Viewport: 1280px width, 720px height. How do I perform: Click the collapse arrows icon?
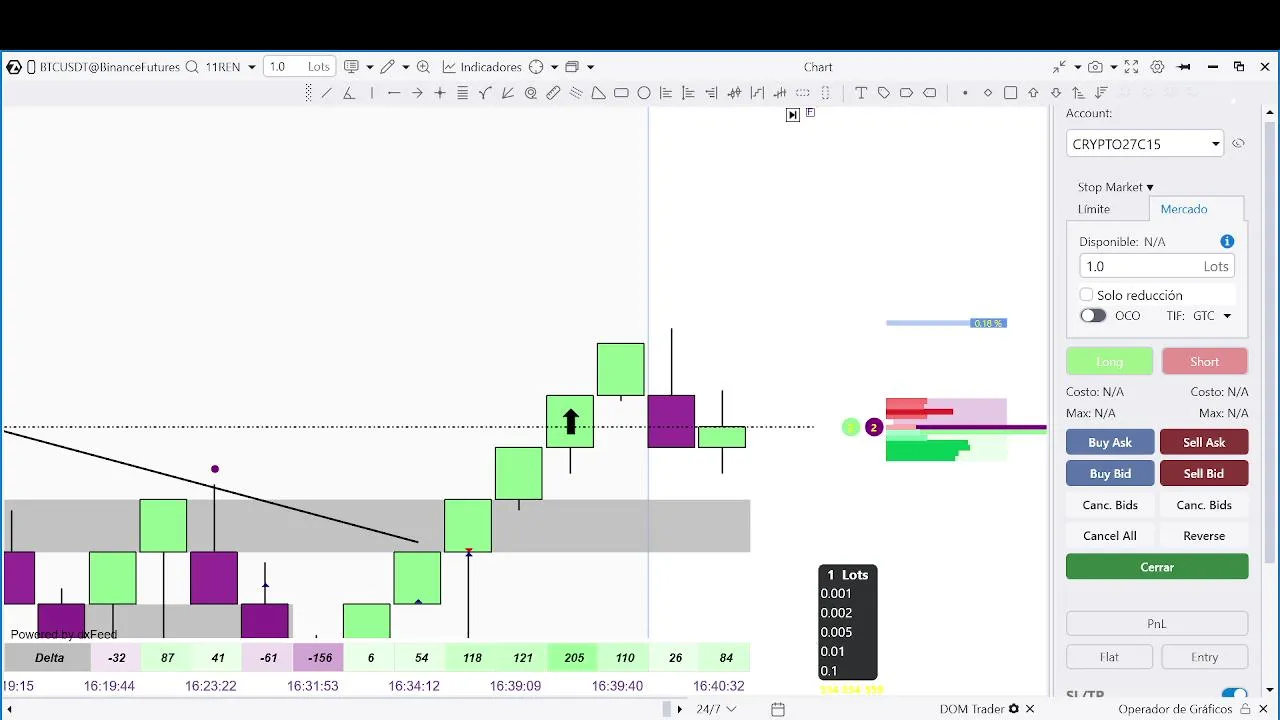pos(1060,67)
